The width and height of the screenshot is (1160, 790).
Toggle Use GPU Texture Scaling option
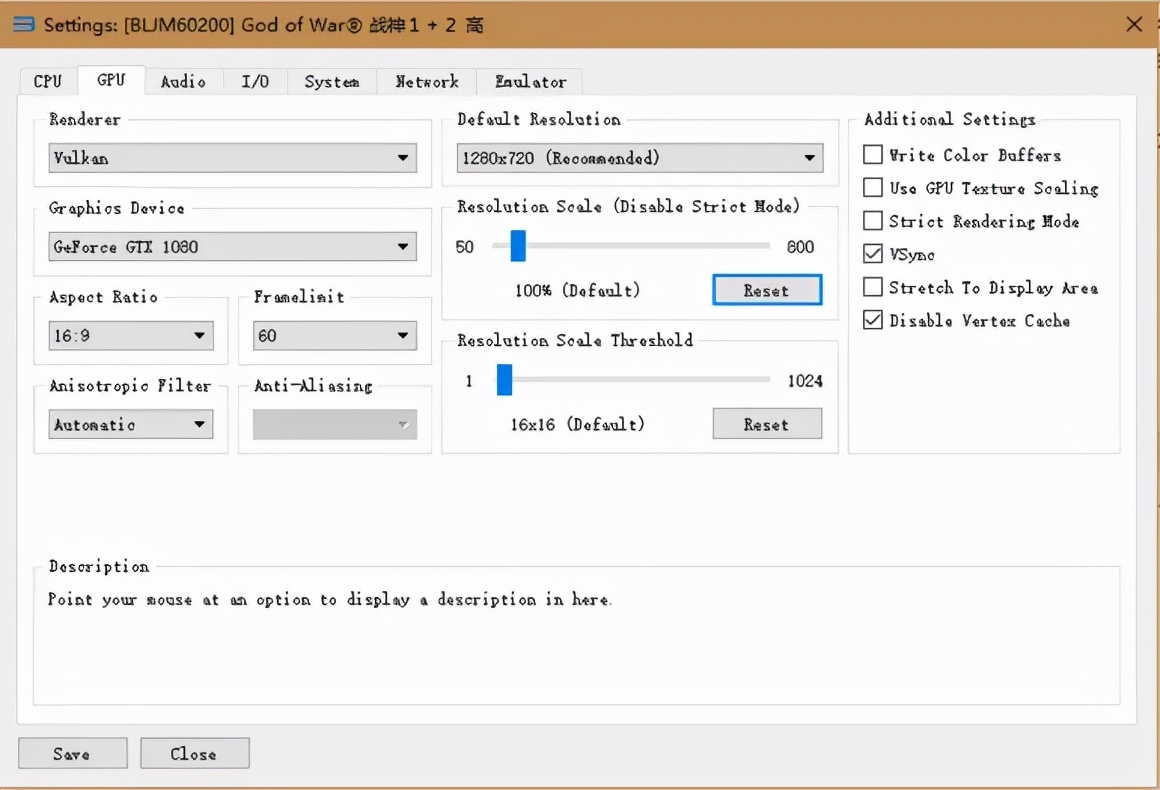pos(873,188)
